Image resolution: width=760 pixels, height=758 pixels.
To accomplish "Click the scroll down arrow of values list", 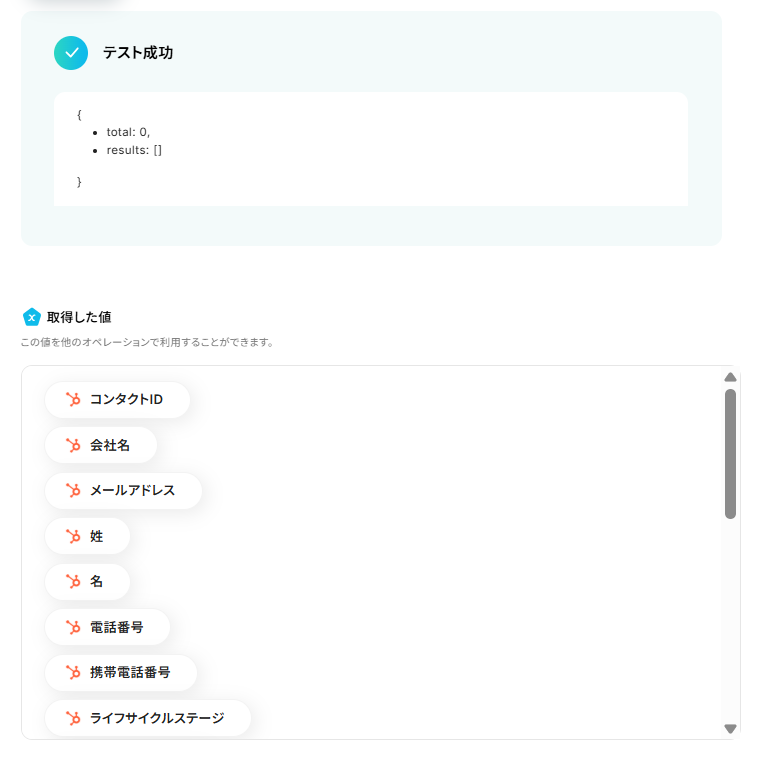I will tap(730, 728).
